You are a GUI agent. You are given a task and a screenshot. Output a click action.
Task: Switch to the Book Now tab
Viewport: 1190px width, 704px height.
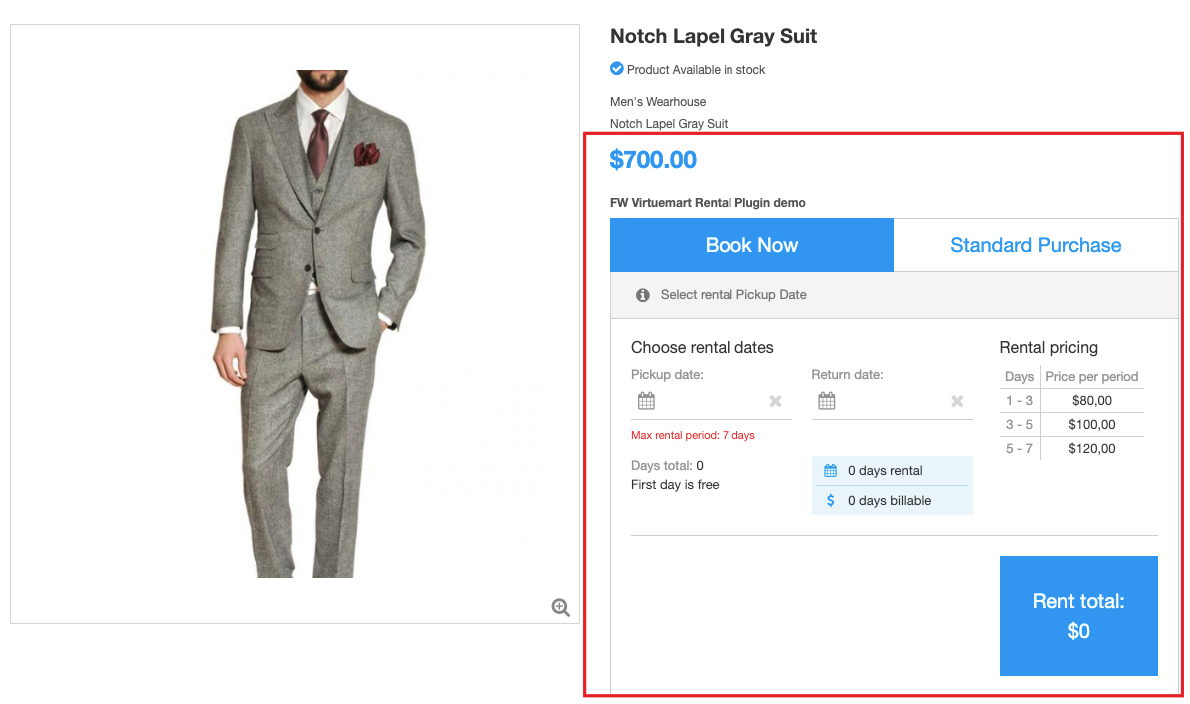pyautogui.click(x=752, y=245)
